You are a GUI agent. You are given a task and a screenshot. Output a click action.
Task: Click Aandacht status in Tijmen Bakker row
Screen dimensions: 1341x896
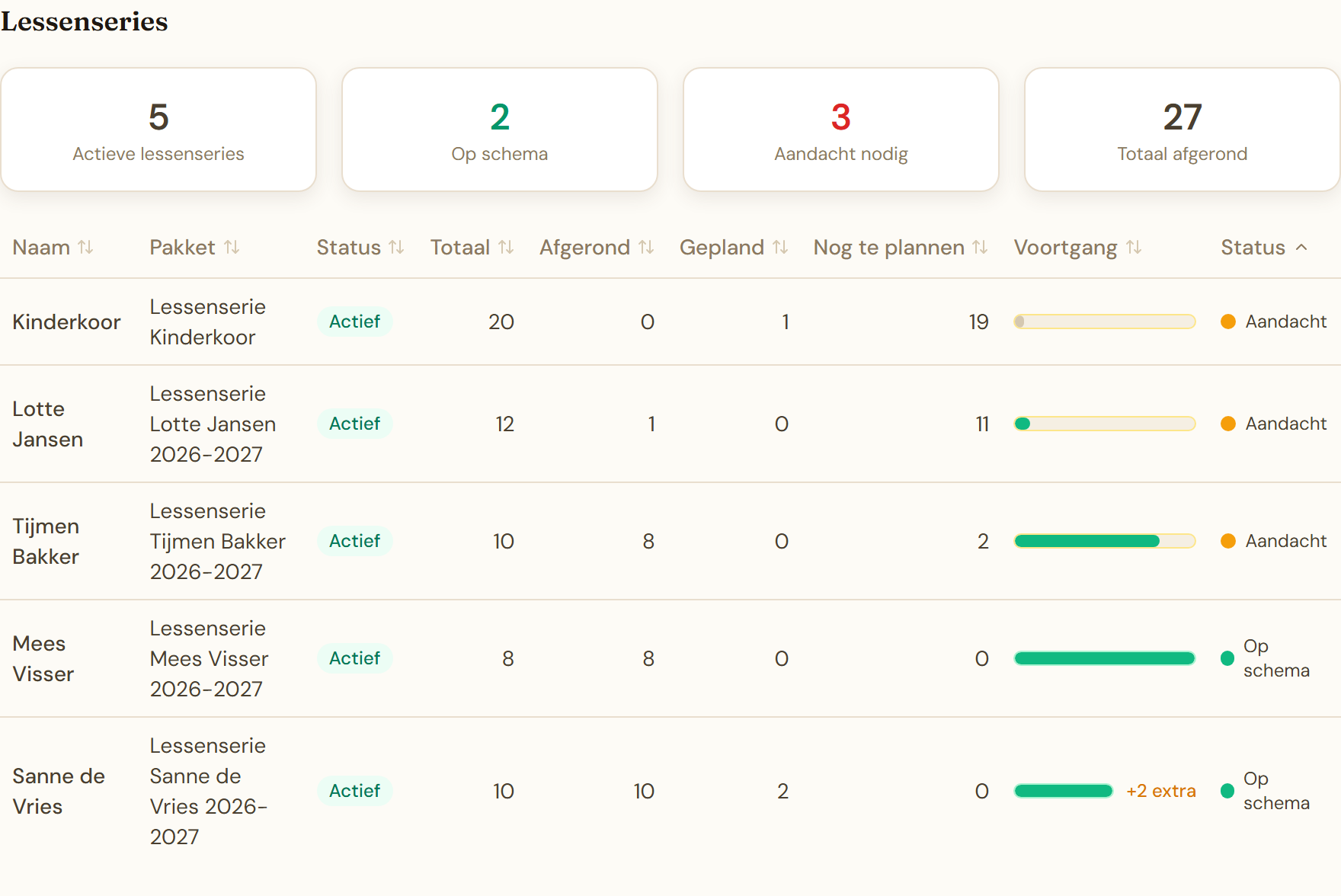(1274, 541)
